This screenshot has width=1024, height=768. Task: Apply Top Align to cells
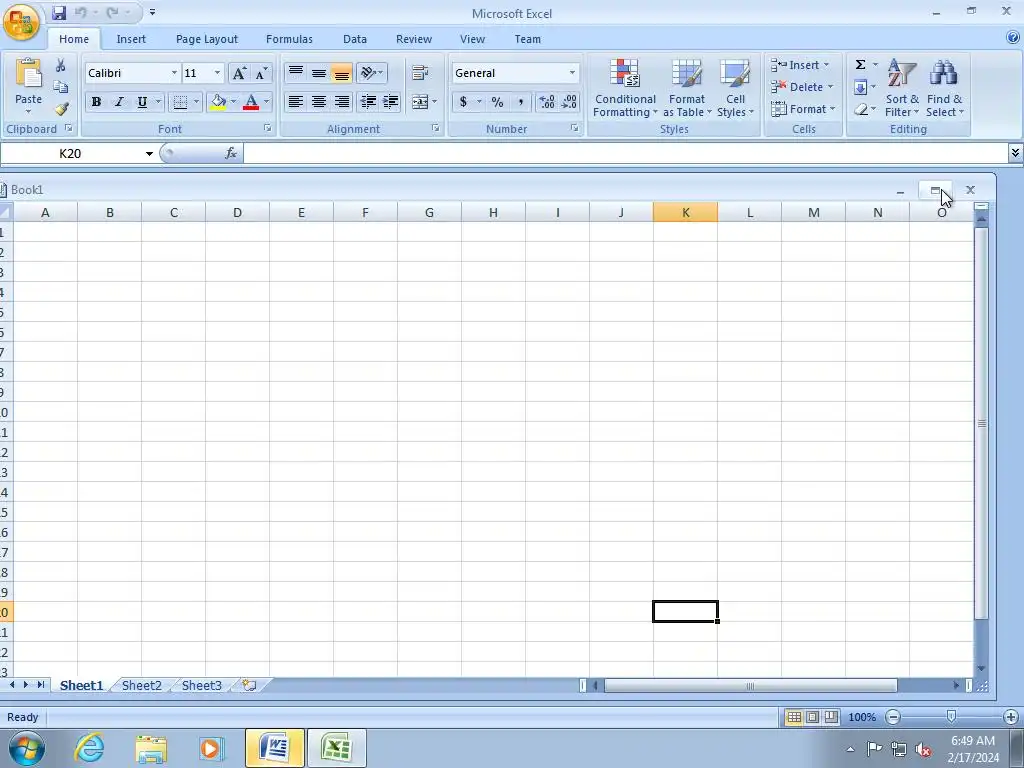pyautogui.click(x=296, y=72)
